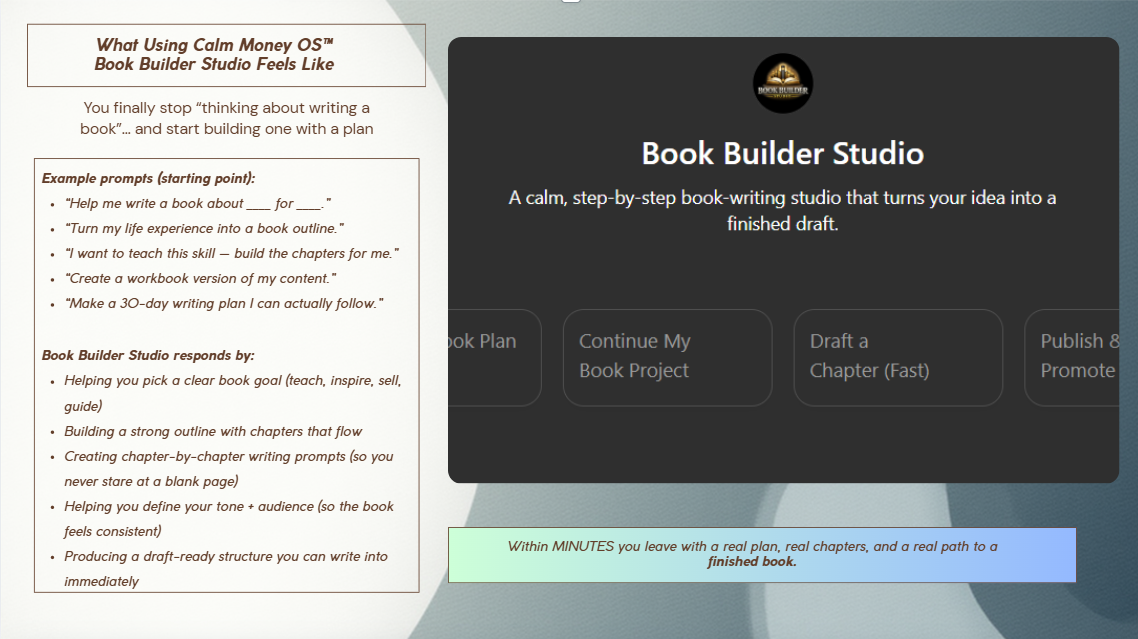Select the 'Building a strong outline' bullet
This screenshot has height=639, width=1138.
click(x=213, y=431)
